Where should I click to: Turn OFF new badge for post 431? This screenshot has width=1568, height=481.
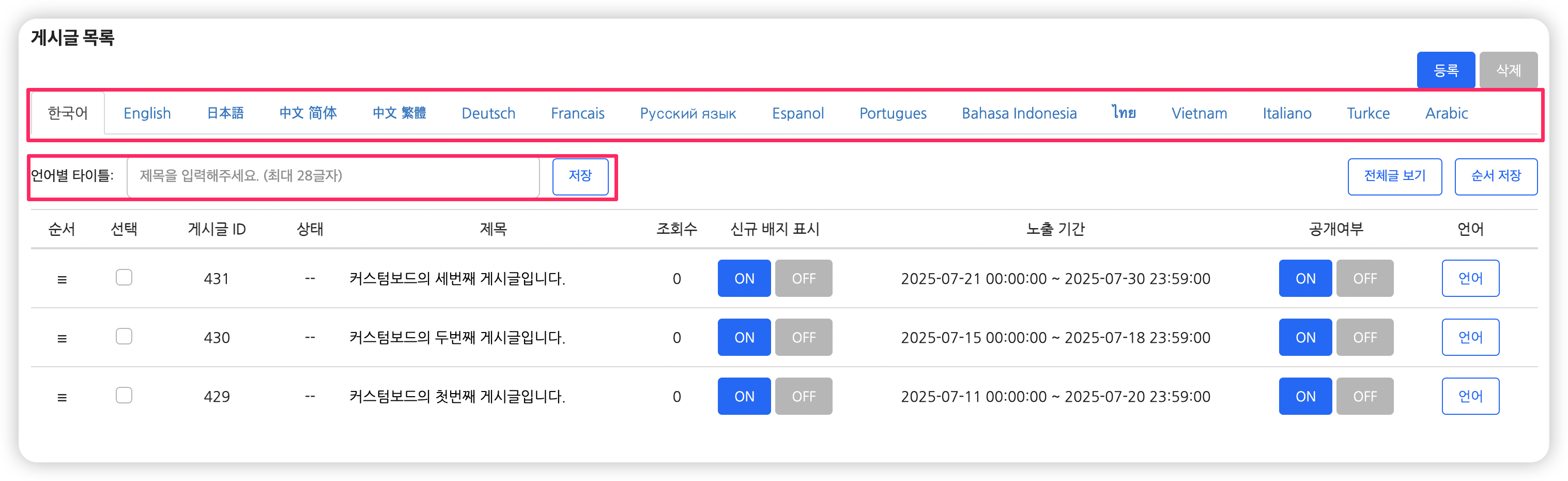click(804, 279)
